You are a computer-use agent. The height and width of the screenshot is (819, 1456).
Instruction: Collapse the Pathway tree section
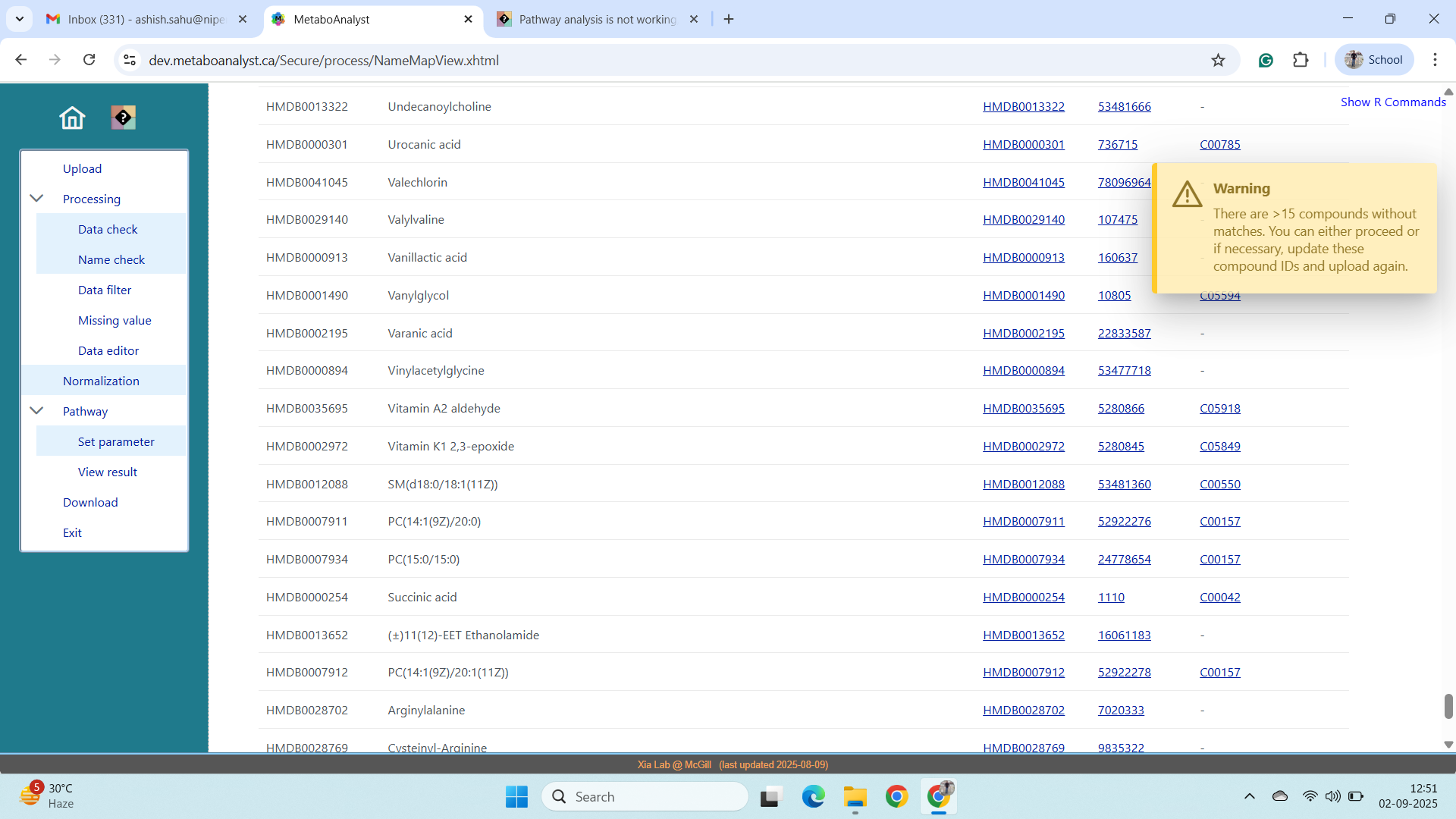coord(36,411)
